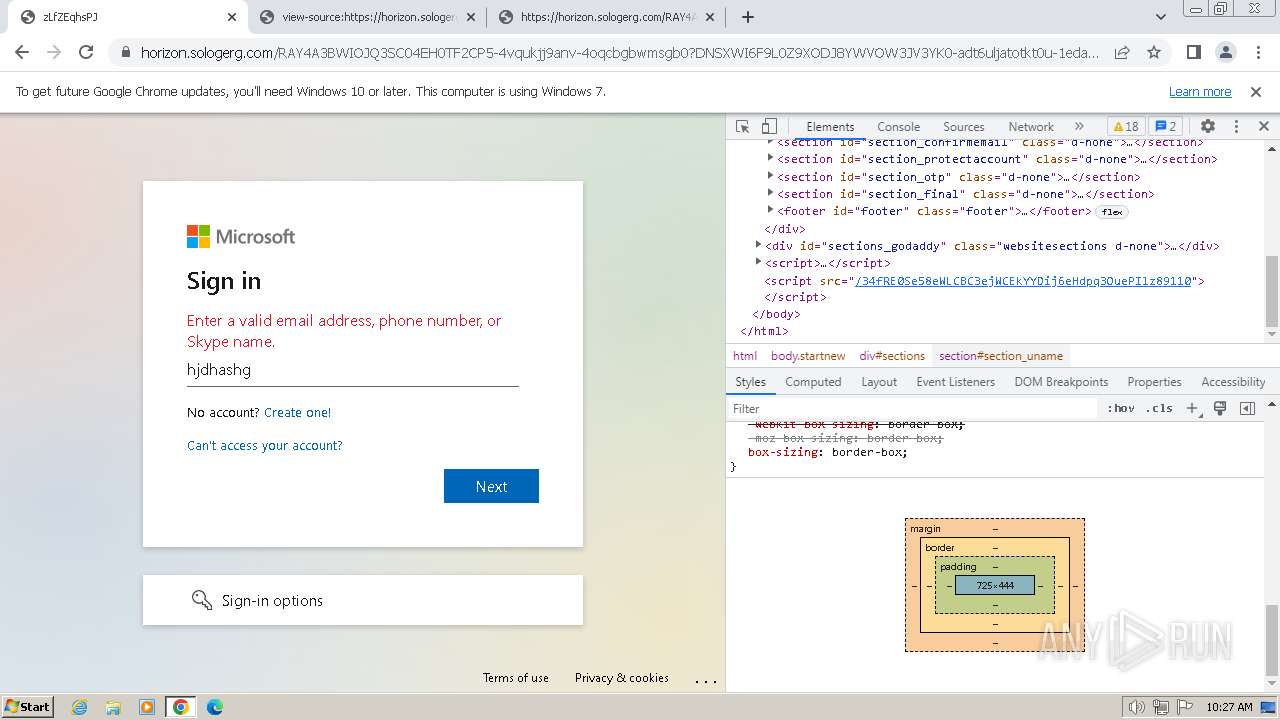
Task: Go back in browser
Action: pos(22,52)
